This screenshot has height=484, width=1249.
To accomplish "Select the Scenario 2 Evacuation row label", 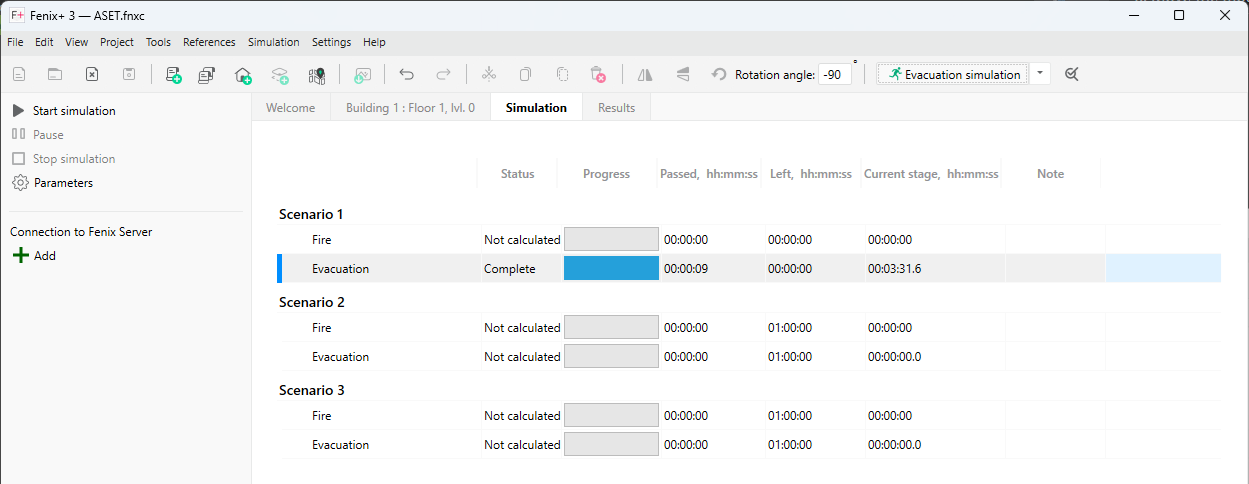I will [340, 357].
